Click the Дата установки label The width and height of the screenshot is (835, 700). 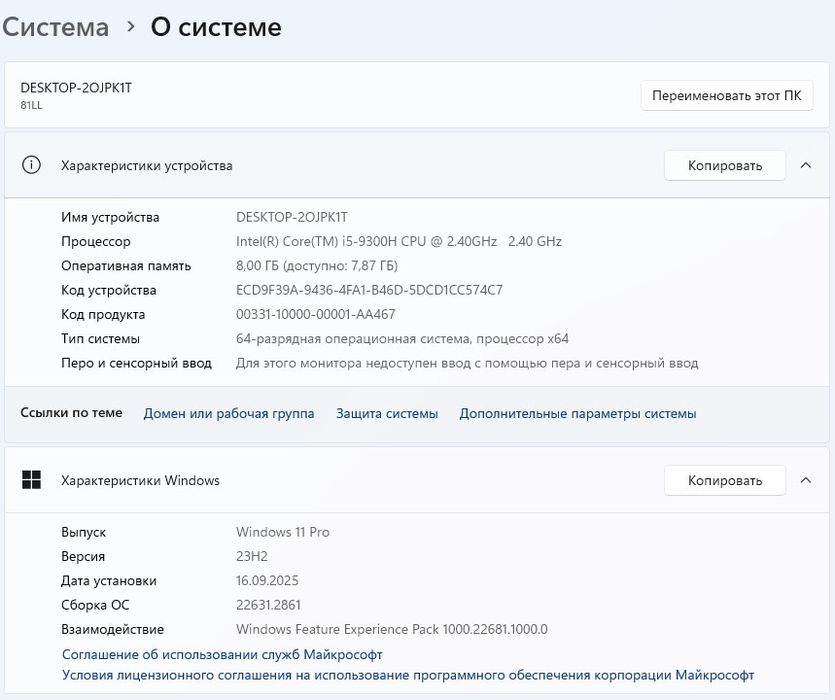click(109, 581)
